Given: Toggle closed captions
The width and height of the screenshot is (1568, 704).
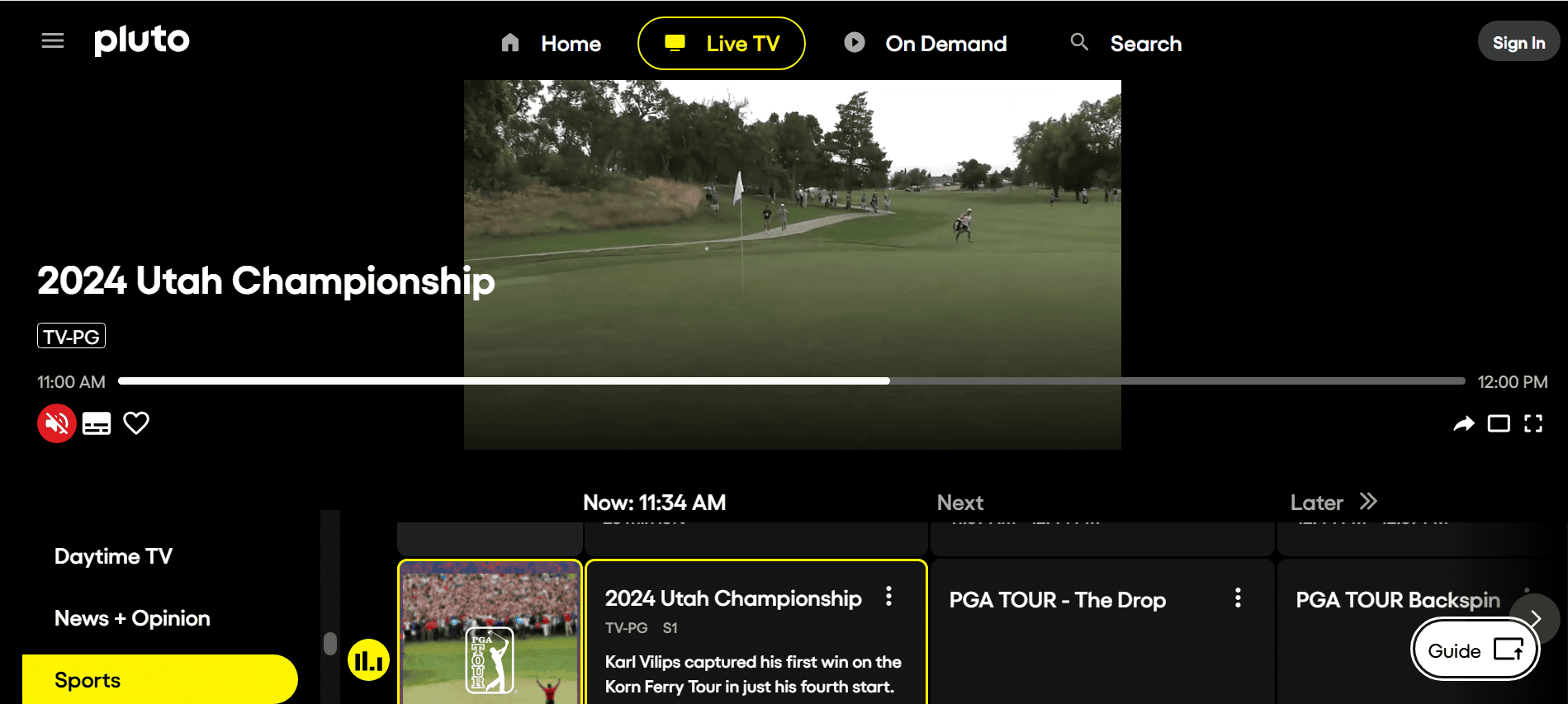Looking at the screenshot, I should tap(97, 423).
